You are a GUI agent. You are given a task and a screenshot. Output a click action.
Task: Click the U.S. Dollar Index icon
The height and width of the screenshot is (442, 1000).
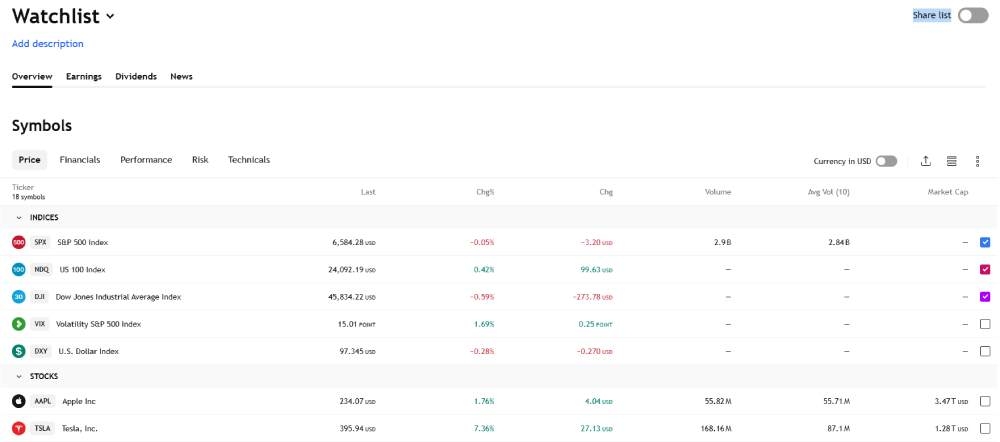click(x=18, y=351)
